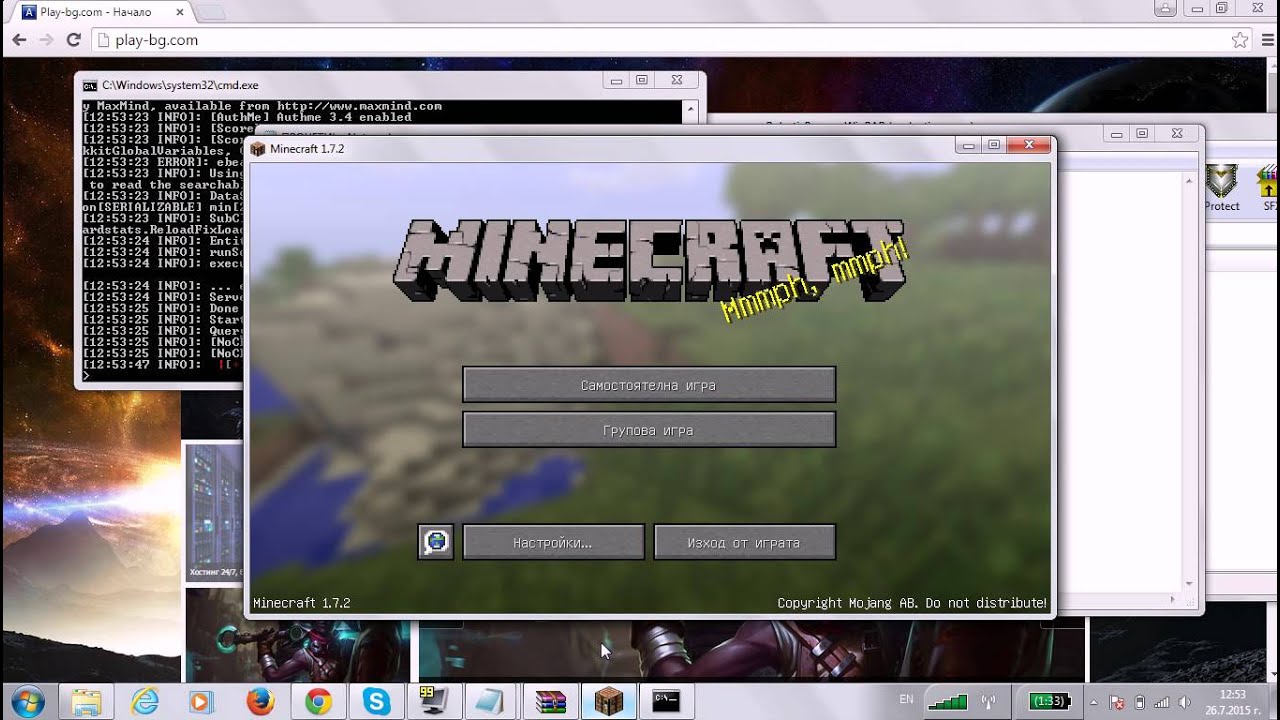This screenshot has height=720, width=1280.
Task: Click the Protect icon in WinRAR window
Action: click(x=1222, y=188)
